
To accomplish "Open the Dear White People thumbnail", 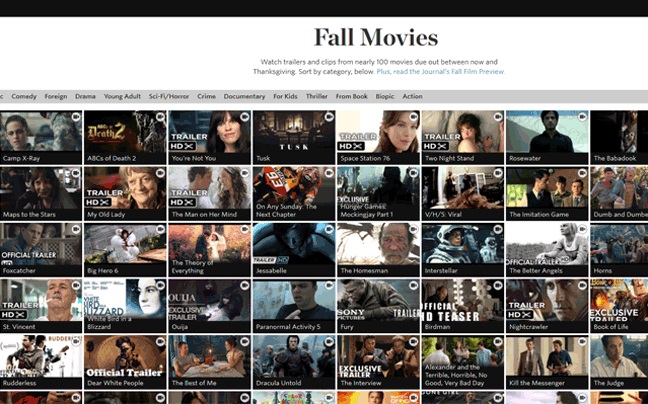I will click(125, 362).
